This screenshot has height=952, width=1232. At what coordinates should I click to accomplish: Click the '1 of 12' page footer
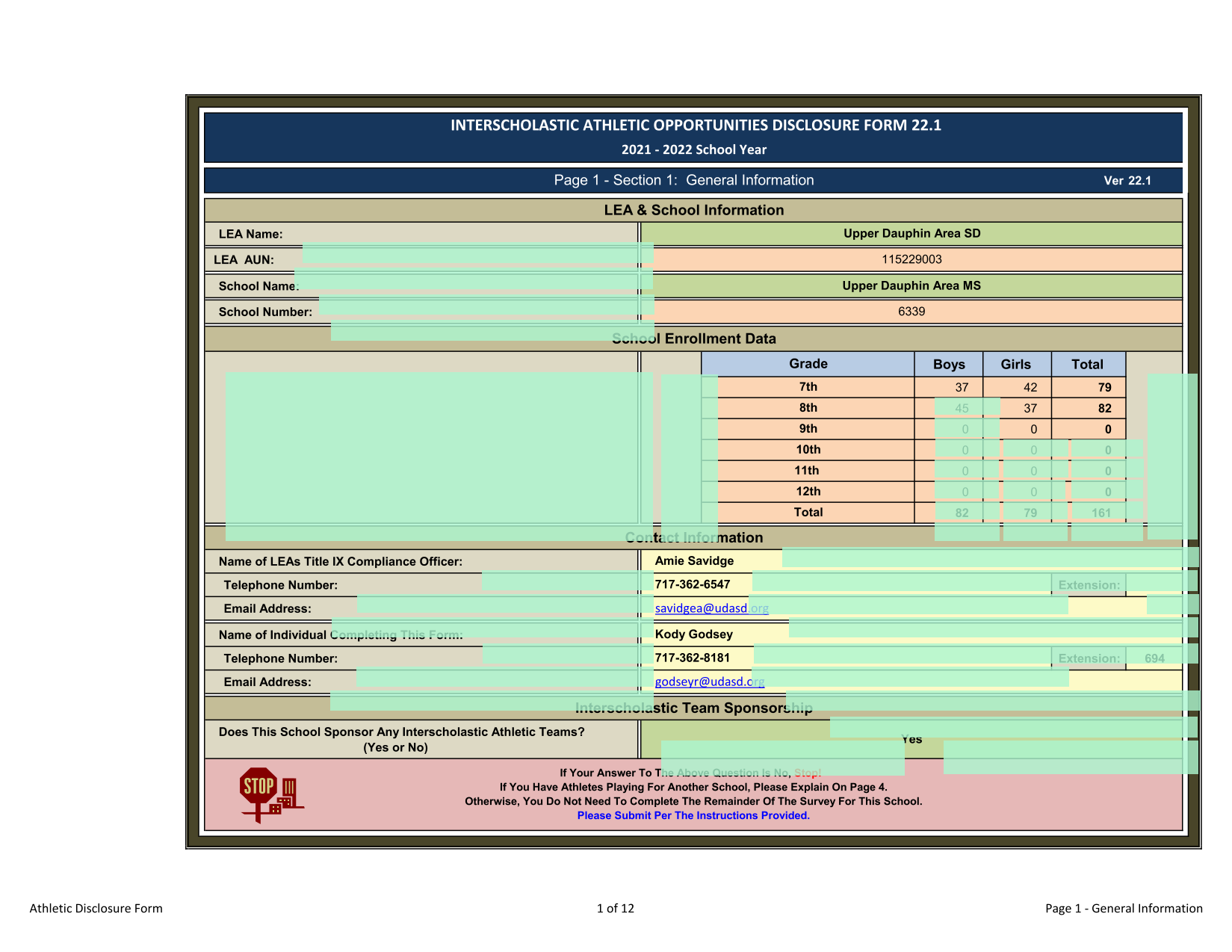click(x=616, y=909)
